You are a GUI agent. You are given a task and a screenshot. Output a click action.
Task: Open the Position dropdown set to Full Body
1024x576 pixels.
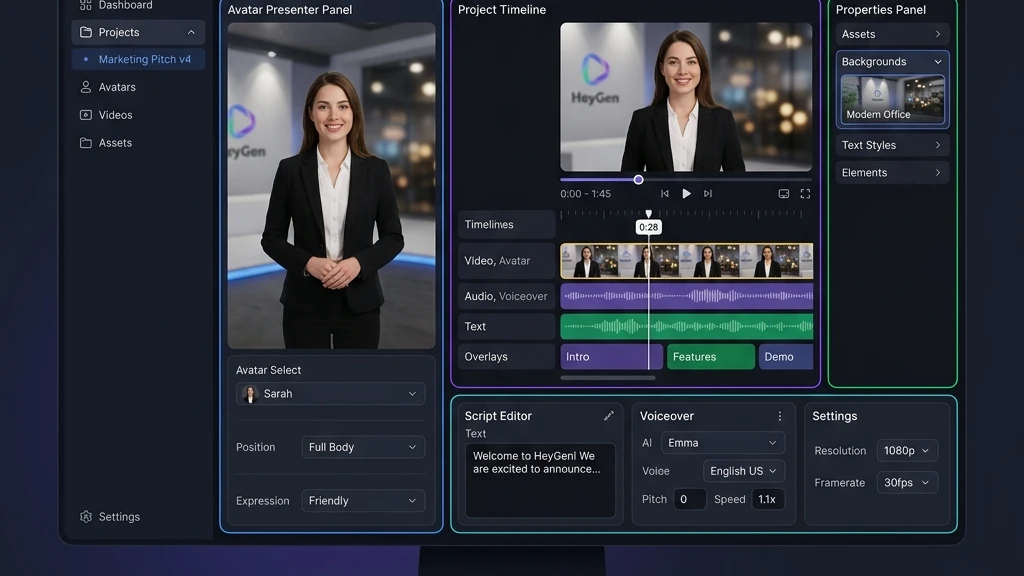[363, 447]
